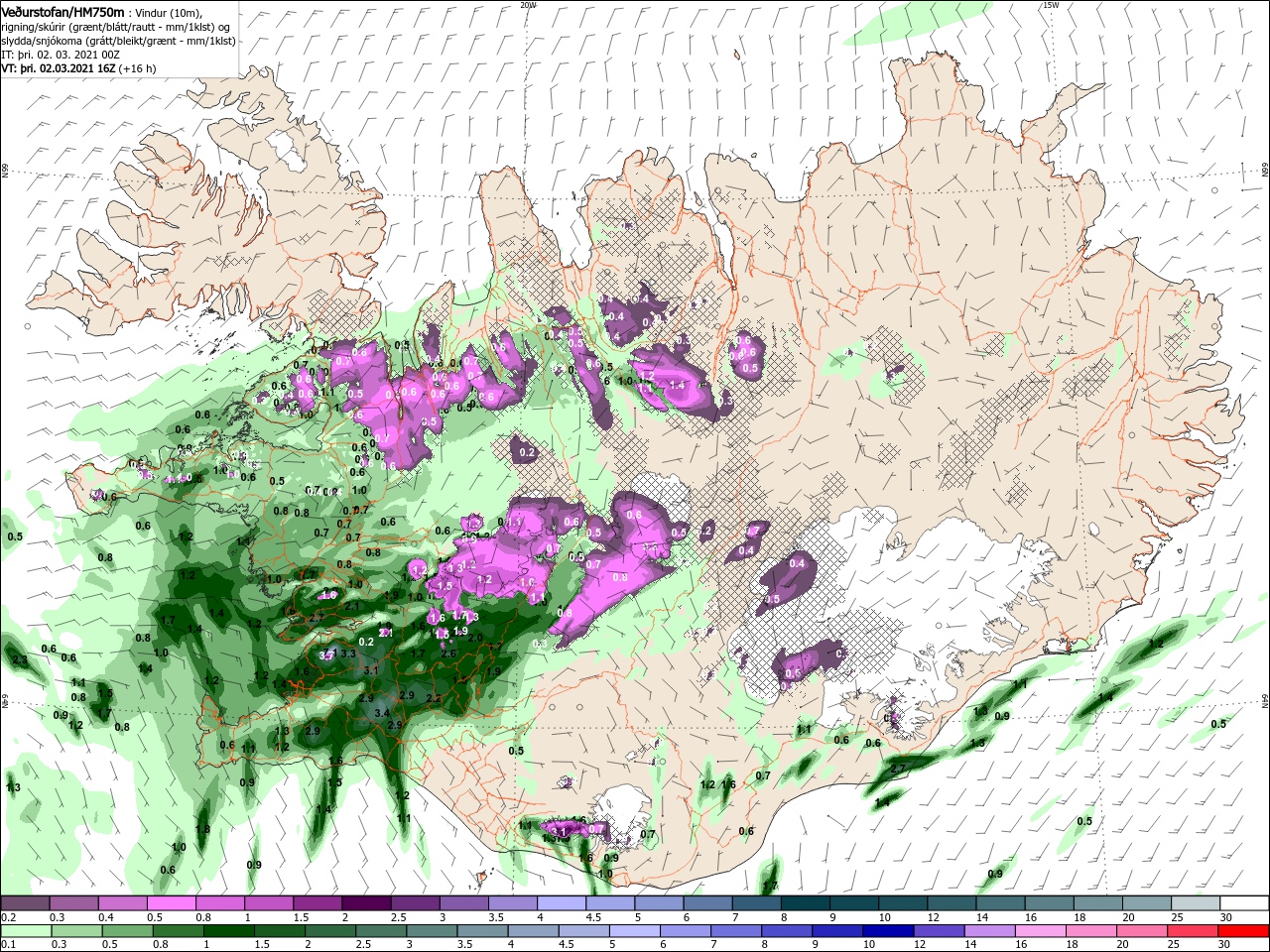The height and width of the screenshot is (952, 1270).
Task: Pick the rain scale swatch starting at 12
Action: [x=939, y=931]
